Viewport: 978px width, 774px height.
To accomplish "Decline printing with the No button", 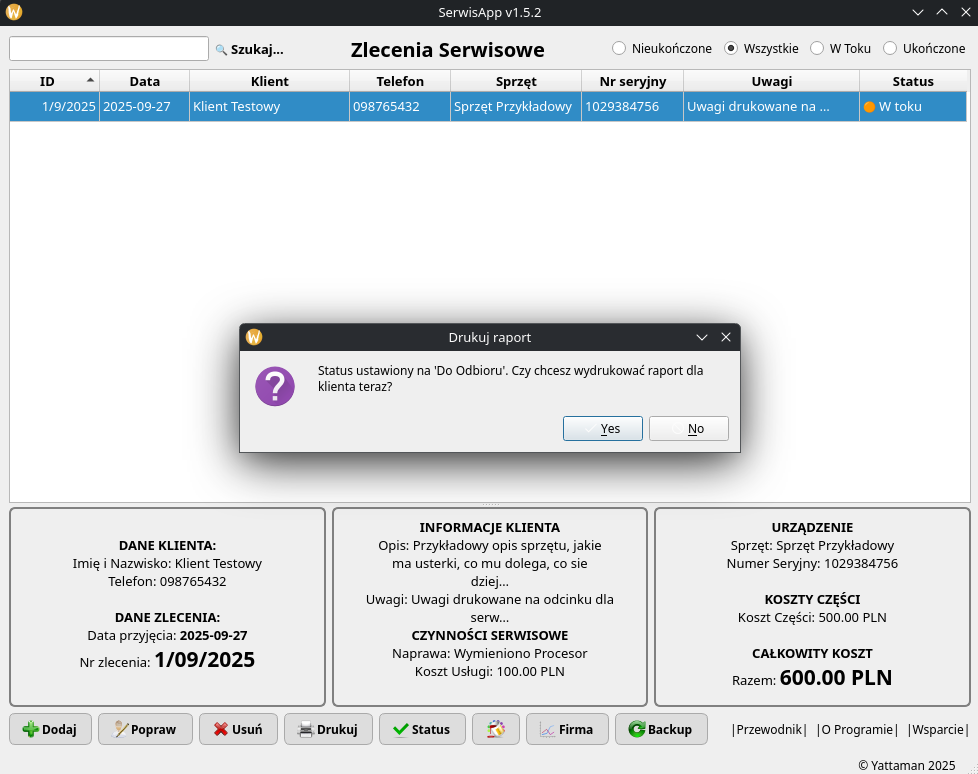I will point(688,428).
